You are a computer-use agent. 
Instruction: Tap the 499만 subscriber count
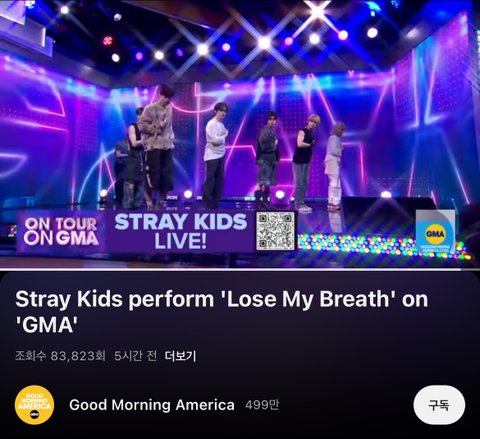(262, 405)
